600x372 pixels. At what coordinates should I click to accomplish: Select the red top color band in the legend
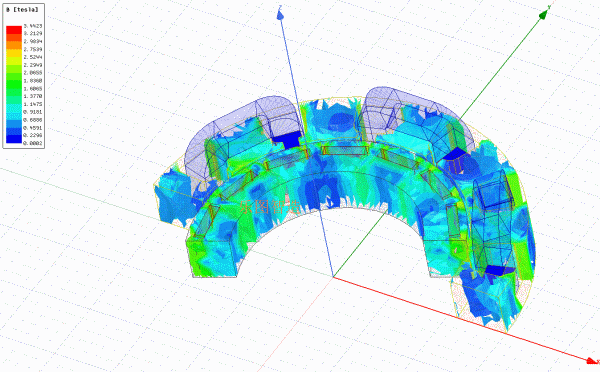pyautogui.click(x=14, y=30)
